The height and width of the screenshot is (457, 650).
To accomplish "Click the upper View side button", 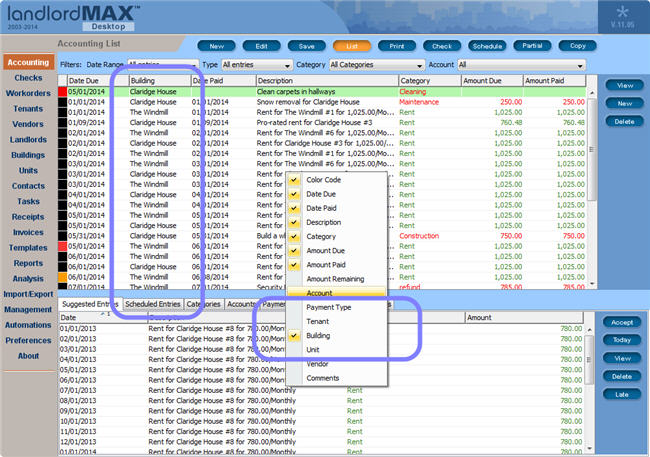I will click(624, 85).
